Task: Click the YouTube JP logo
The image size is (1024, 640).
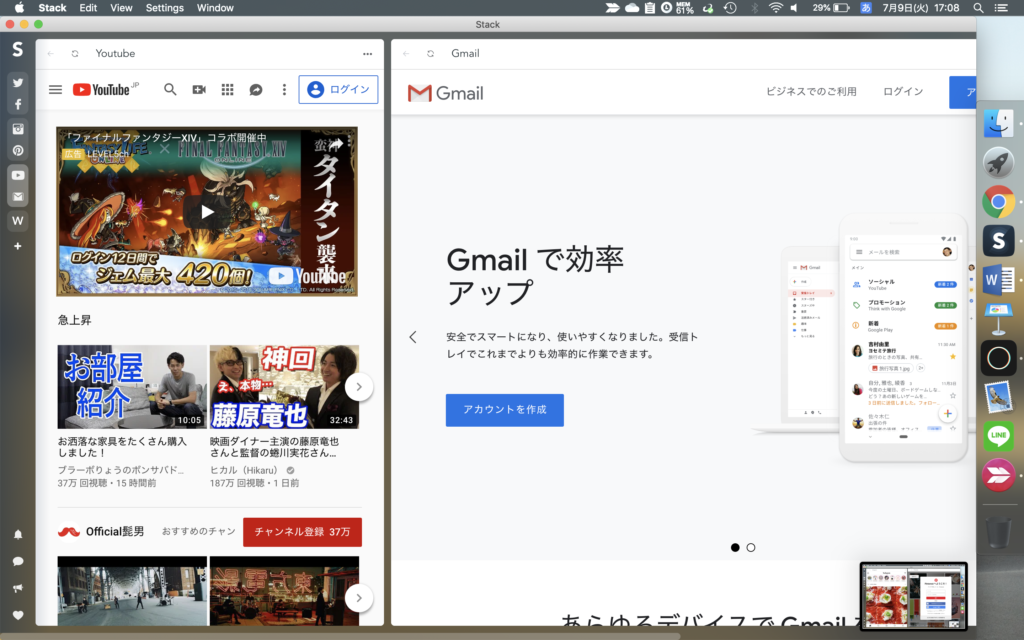Action: pos(105,89)
